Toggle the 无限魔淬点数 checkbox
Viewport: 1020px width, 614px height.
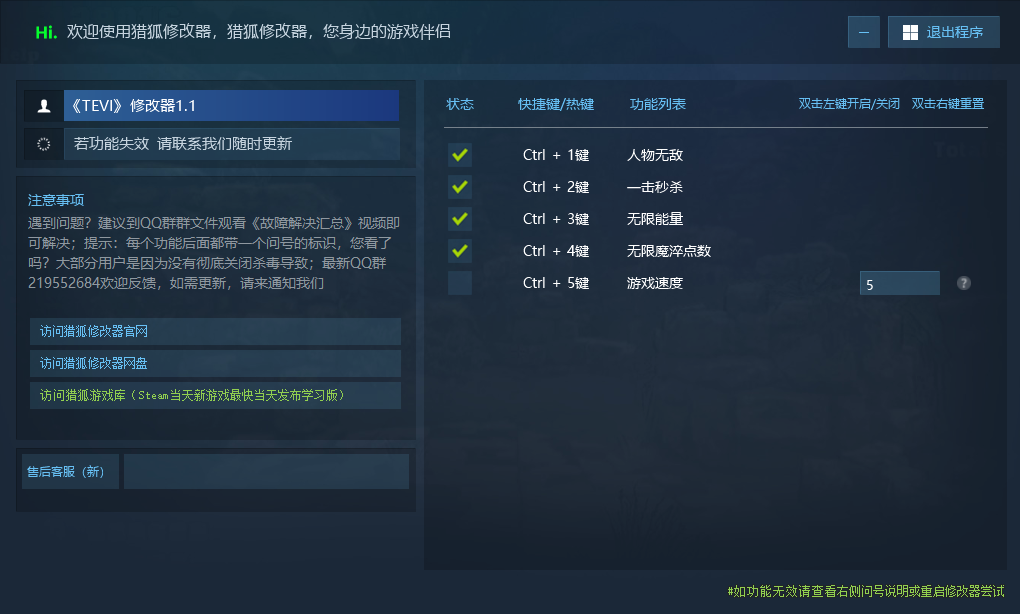point(460,251)
